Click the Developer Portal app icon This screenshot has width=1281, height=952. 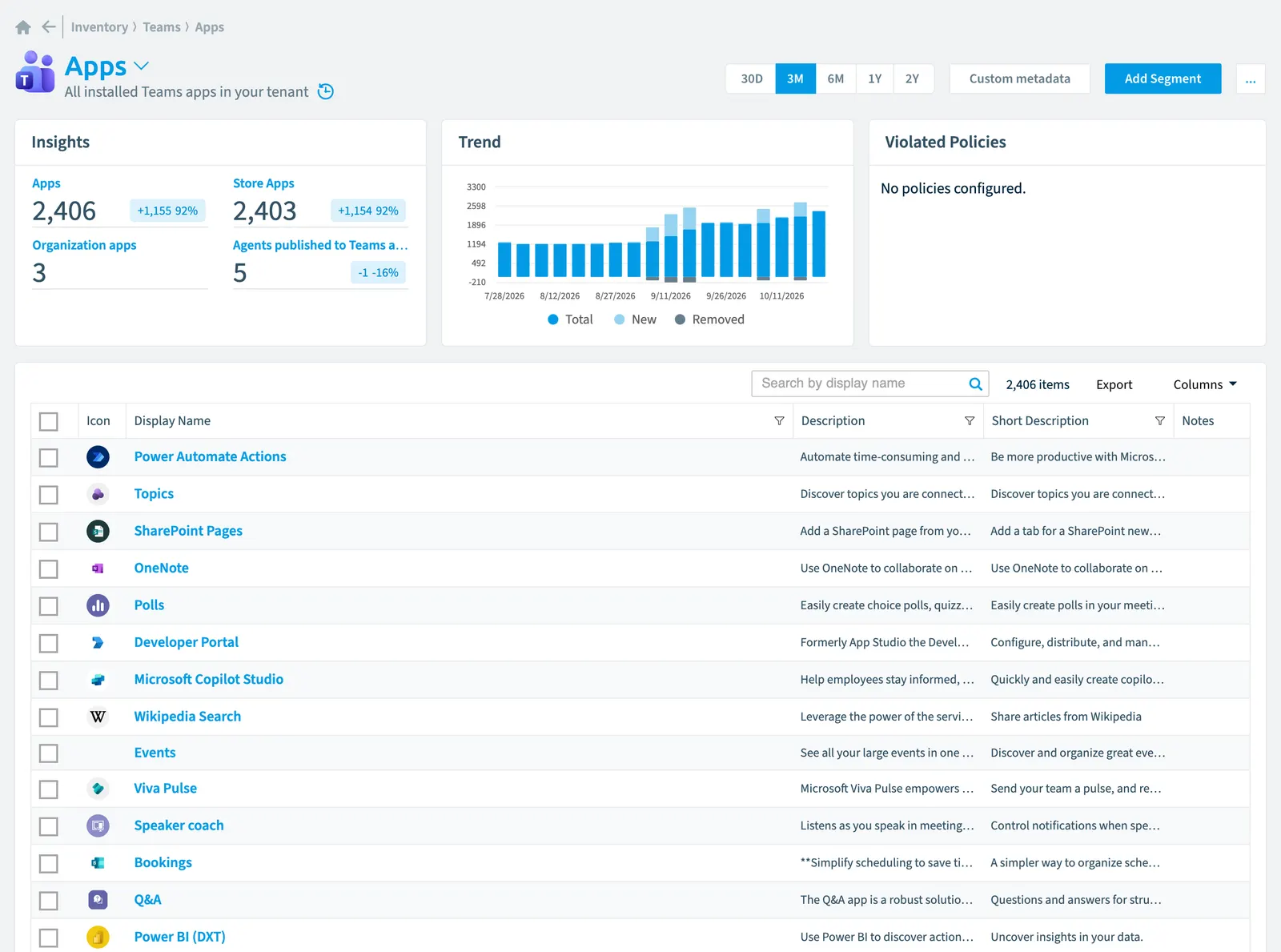(x=98, y=642)
